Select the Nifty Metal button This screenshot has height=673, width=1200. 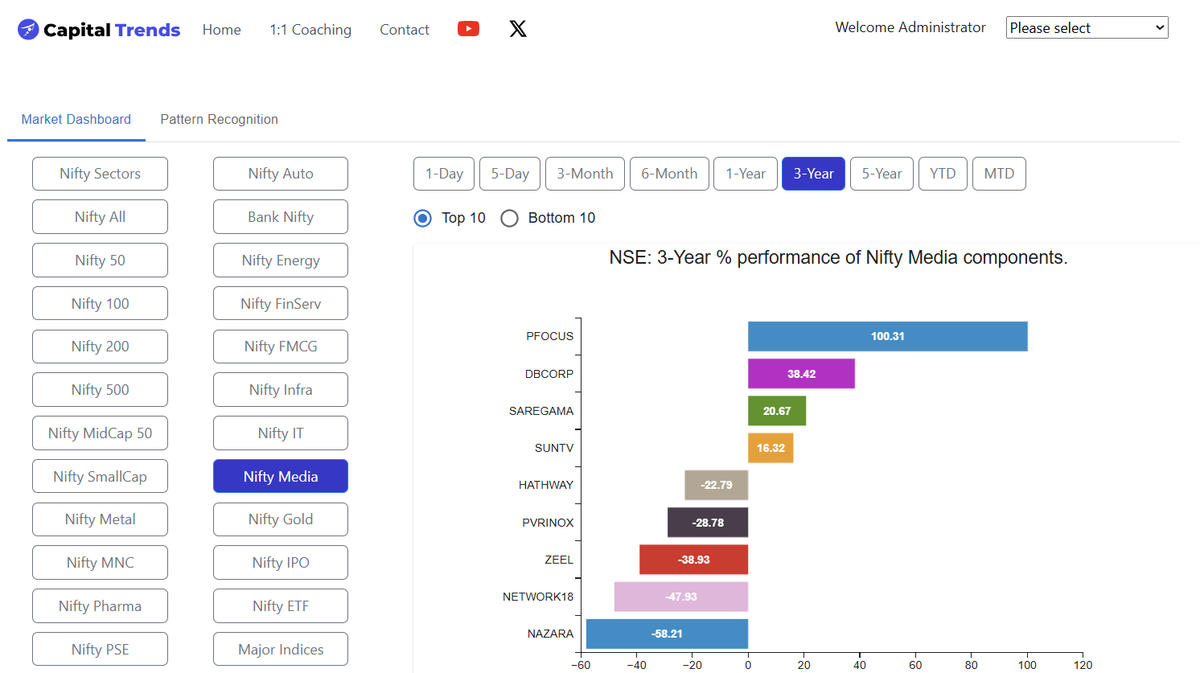(100, 519)
